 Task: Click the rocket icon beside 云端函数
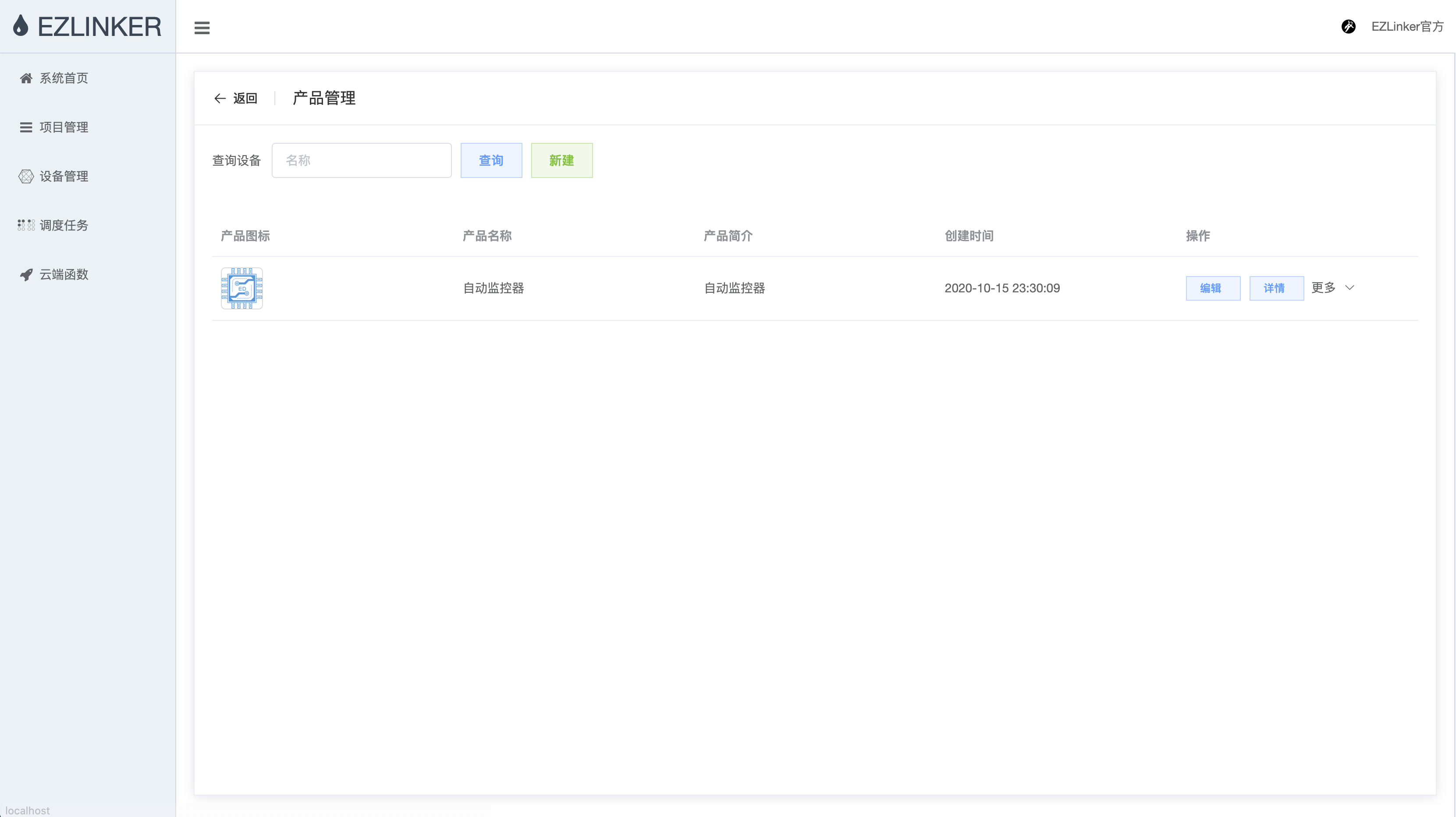[26, 275]
